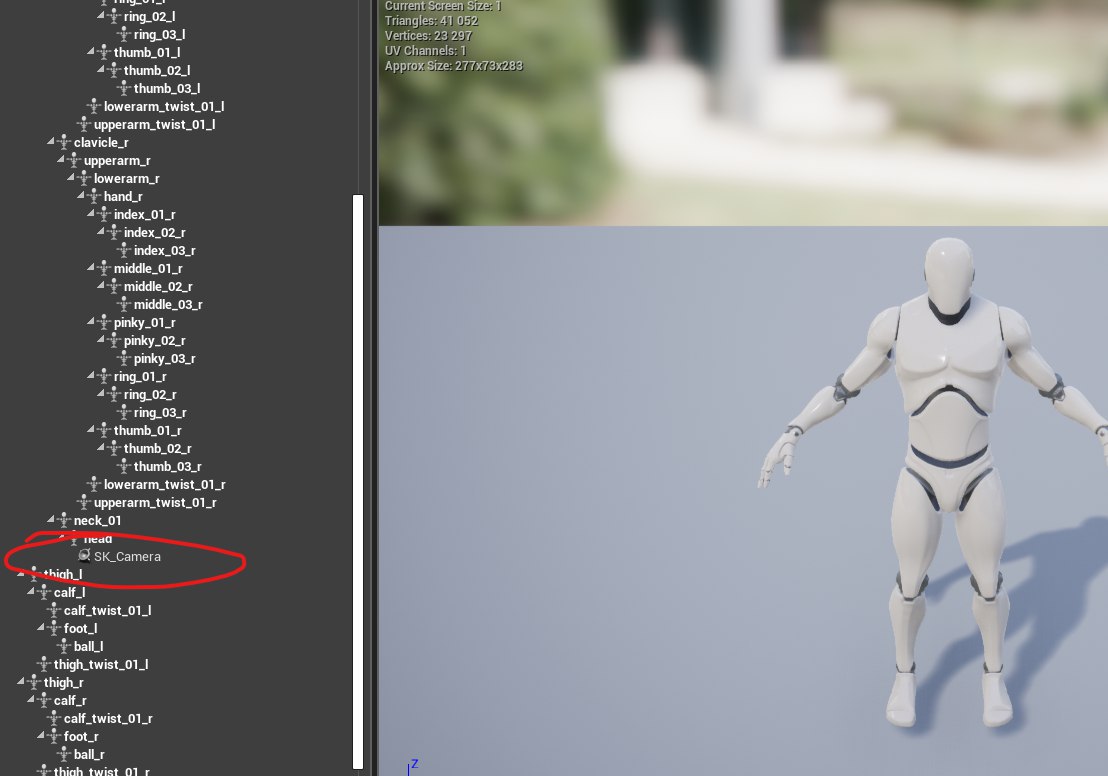This screenshot has width=1108, height=776.
Task: Click bone icon beside ball_r
Action: pos(64,754)
